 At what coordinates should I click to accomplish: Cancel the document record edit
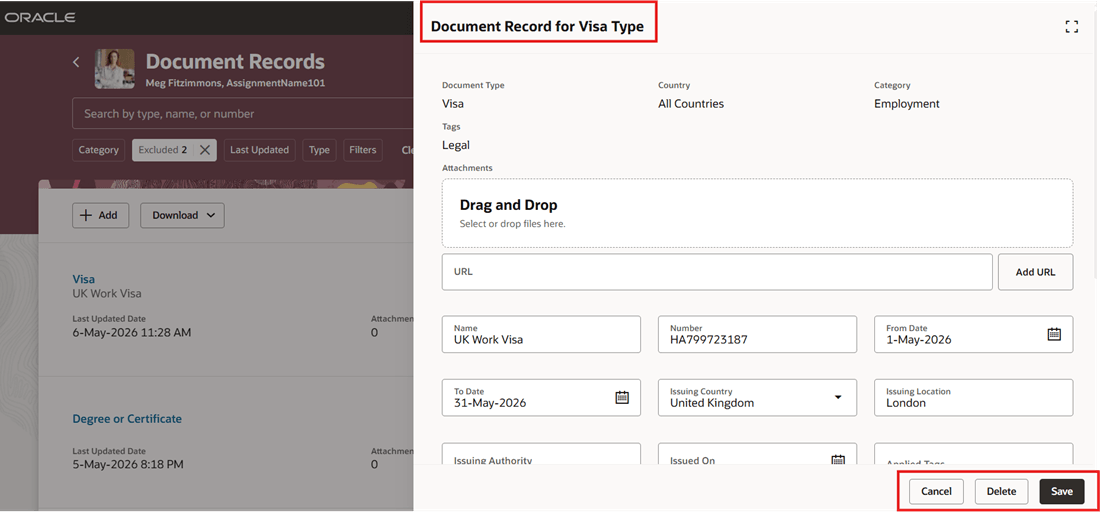coord(937,492)
